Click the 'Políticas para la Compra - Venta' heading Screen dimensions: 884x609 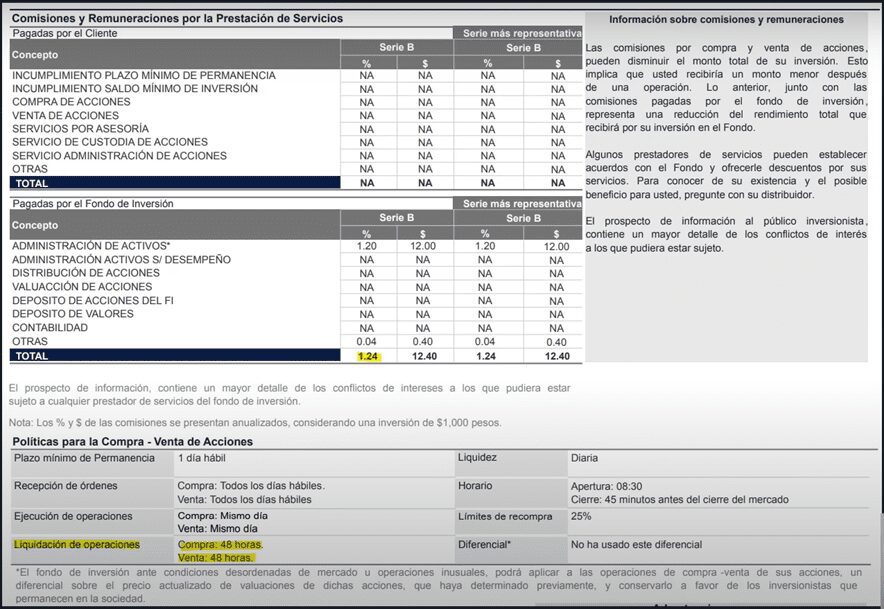pos(132,441)
